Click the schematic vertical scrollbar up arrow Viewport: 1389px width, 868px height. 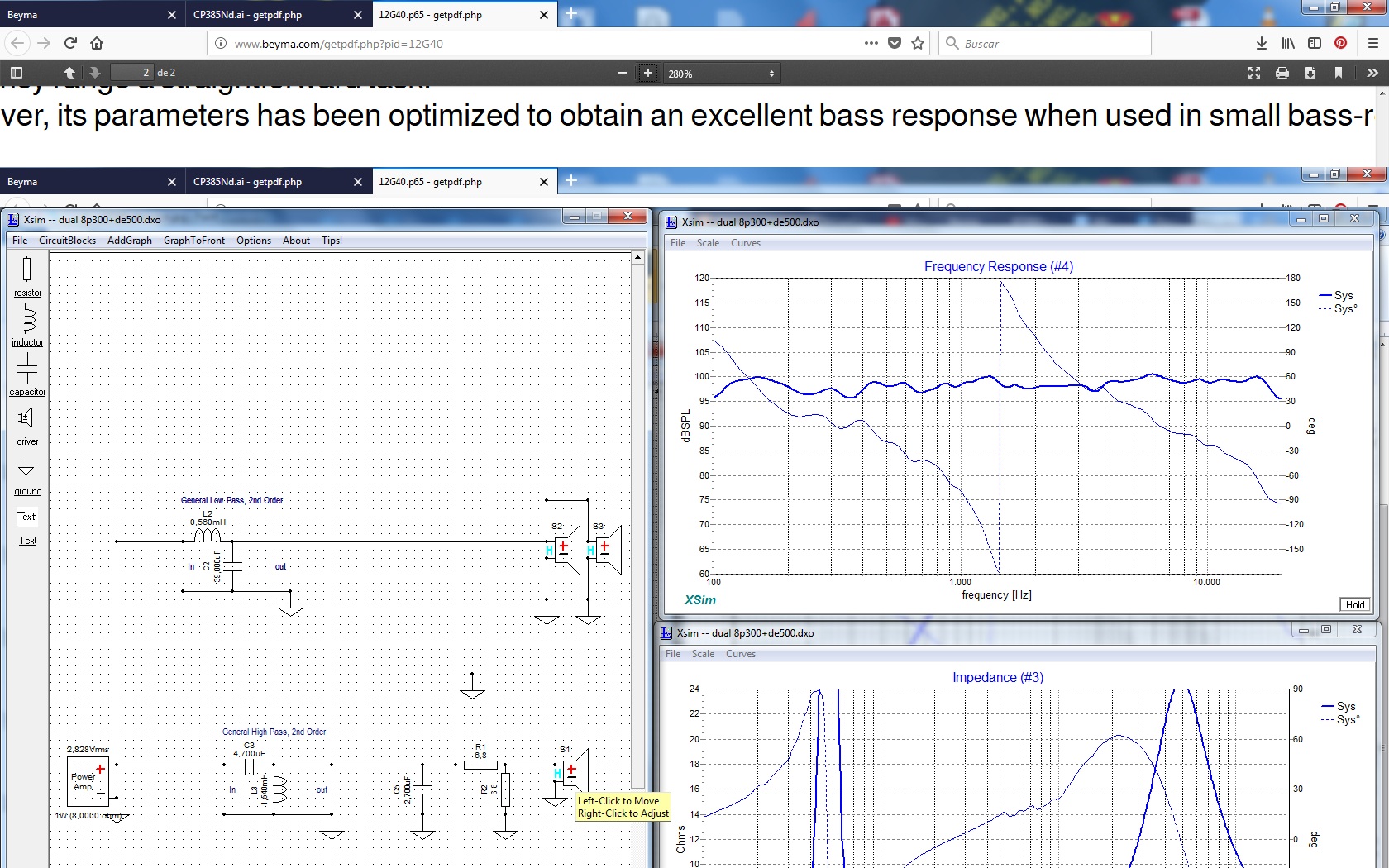pyautogui.click(x=637, y=258)
